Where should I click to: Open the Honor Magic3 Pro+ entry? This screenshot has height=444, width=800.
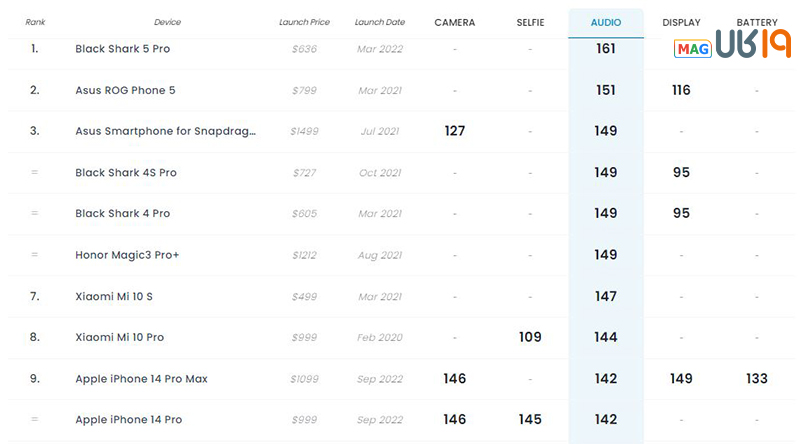[127, 255]
